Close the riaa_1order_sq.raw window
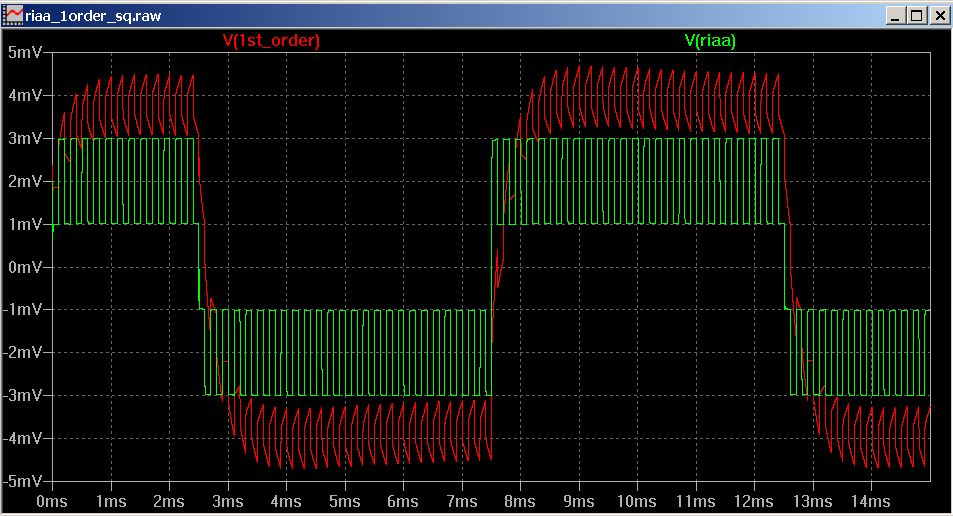This screenshot has width=953, height=516. coord(940,15)
